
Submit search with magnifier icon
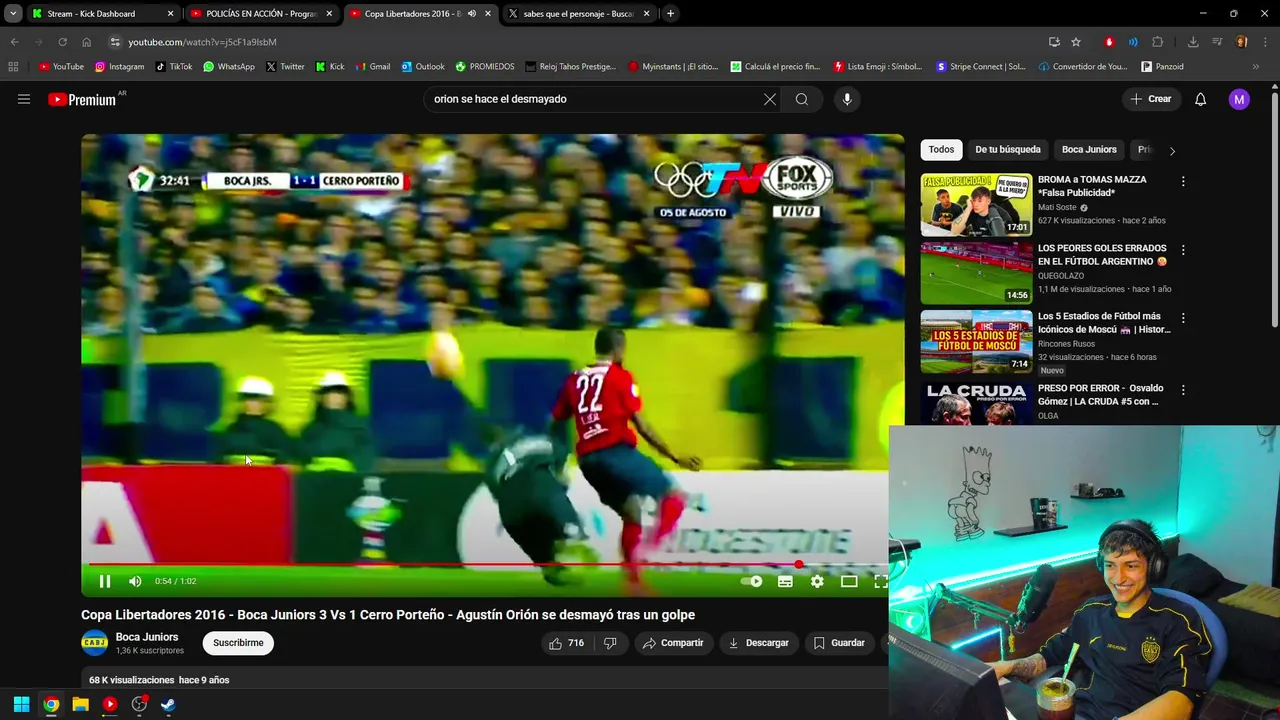click(802, 99)
